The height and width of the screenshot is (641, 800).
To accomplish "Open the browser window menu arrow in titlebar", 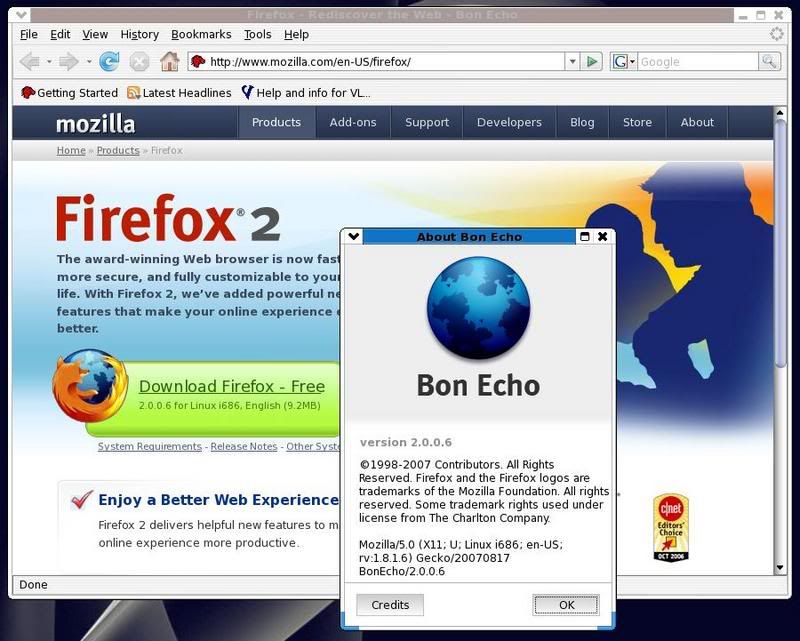I will pos(20,15).
